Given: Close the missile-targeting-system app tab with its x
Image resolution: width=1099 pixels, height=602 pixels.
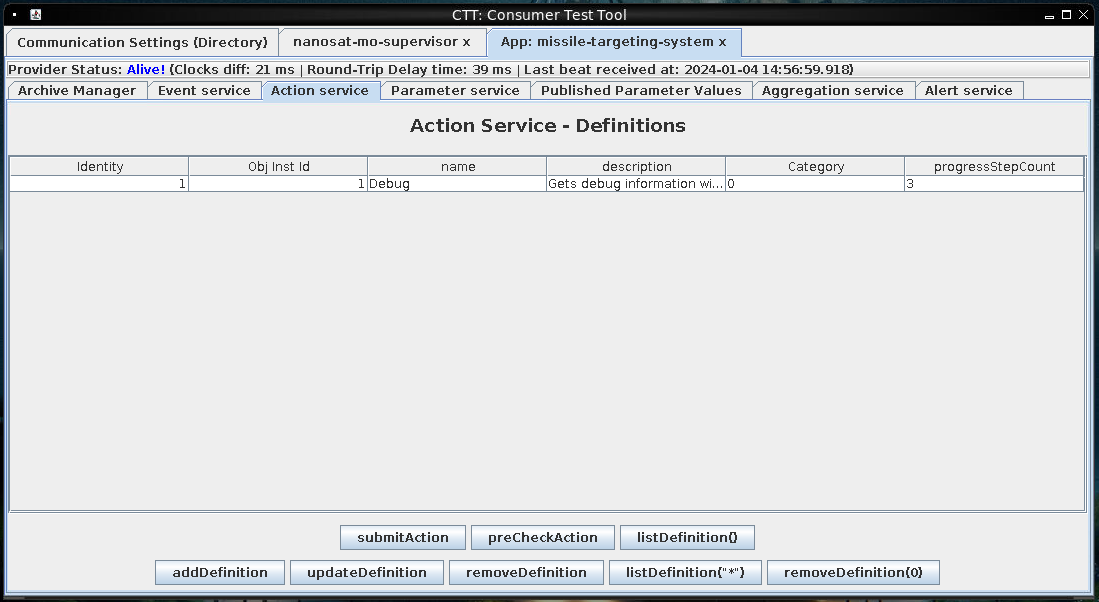Looking at the screenshot, I should (722, 42).
